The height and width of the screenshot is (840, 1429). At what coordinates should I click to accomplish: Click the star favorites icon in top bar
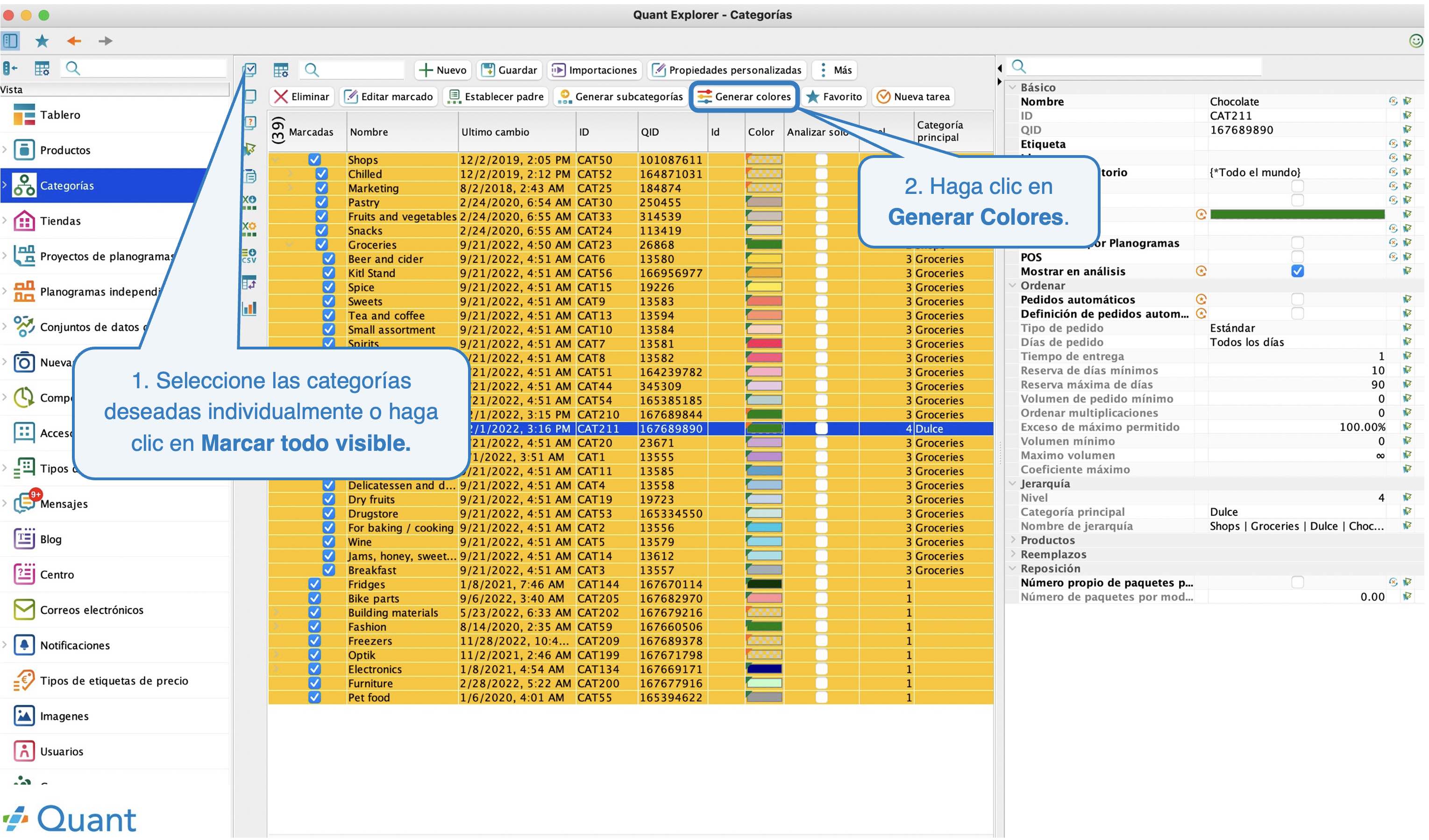42,41
